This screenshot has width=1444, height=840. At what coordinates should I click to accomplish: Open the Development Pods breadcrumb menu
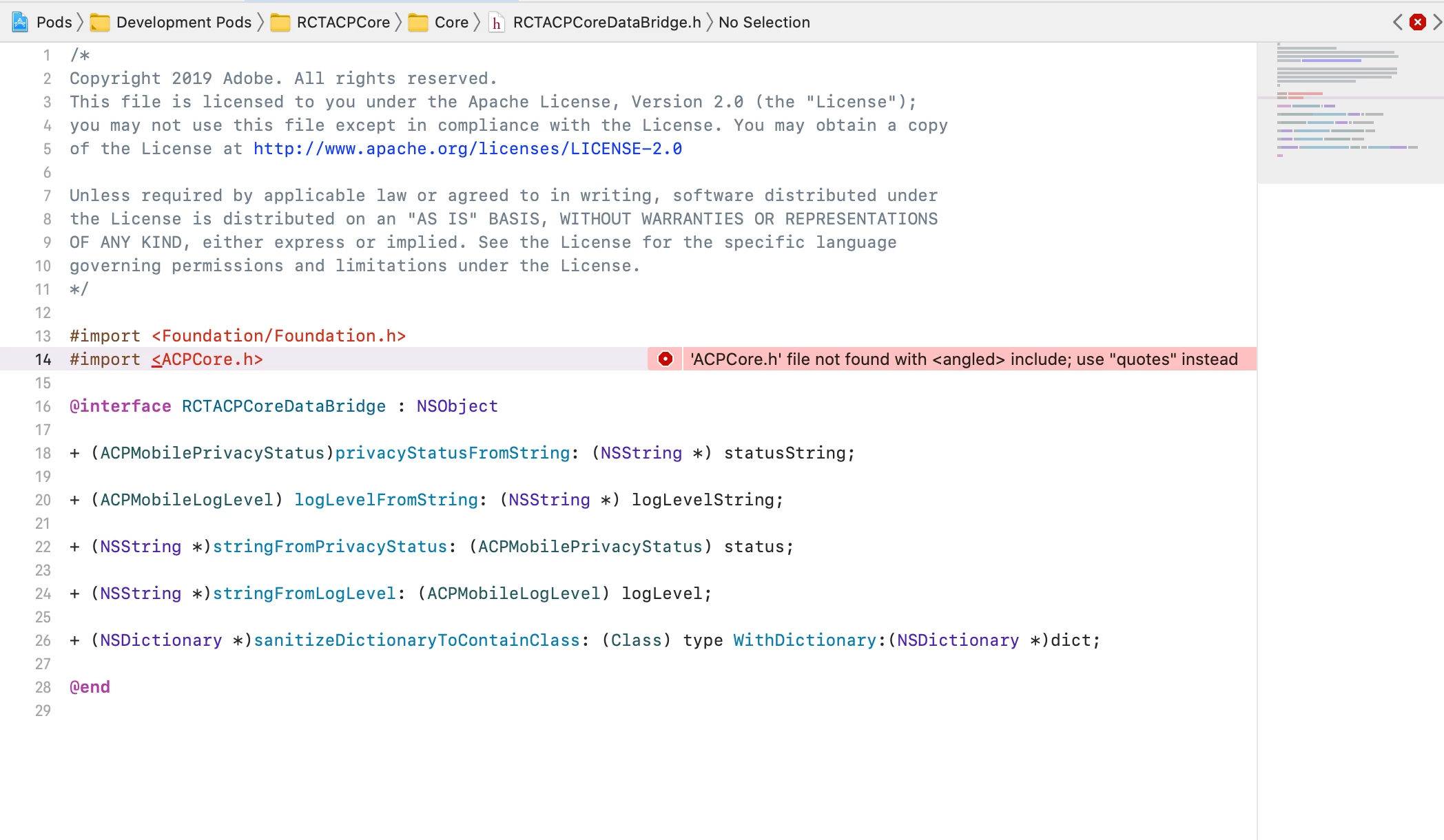pyautogui.click(x=183, y=23)
